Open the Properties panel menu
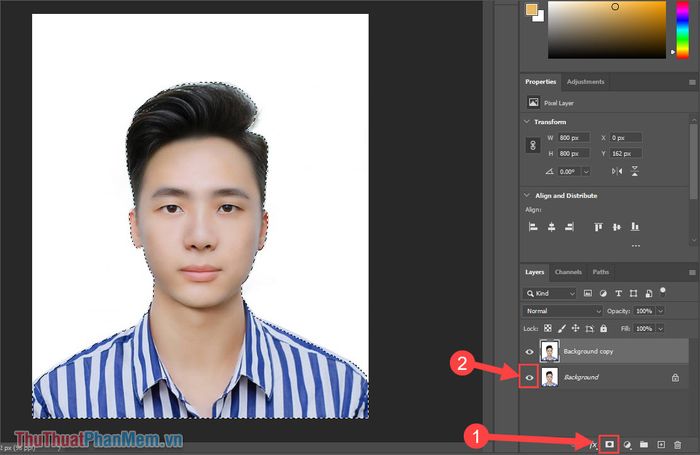Screen dimensions: 700x455 (692, 82)
